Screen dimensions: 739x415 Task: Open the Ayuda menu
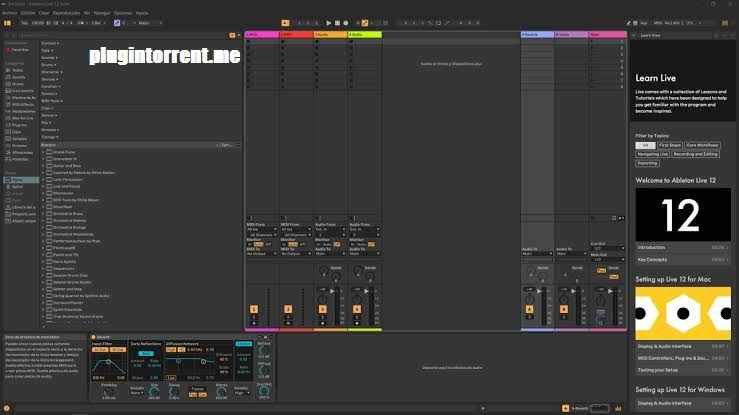[x=142, y=13]
